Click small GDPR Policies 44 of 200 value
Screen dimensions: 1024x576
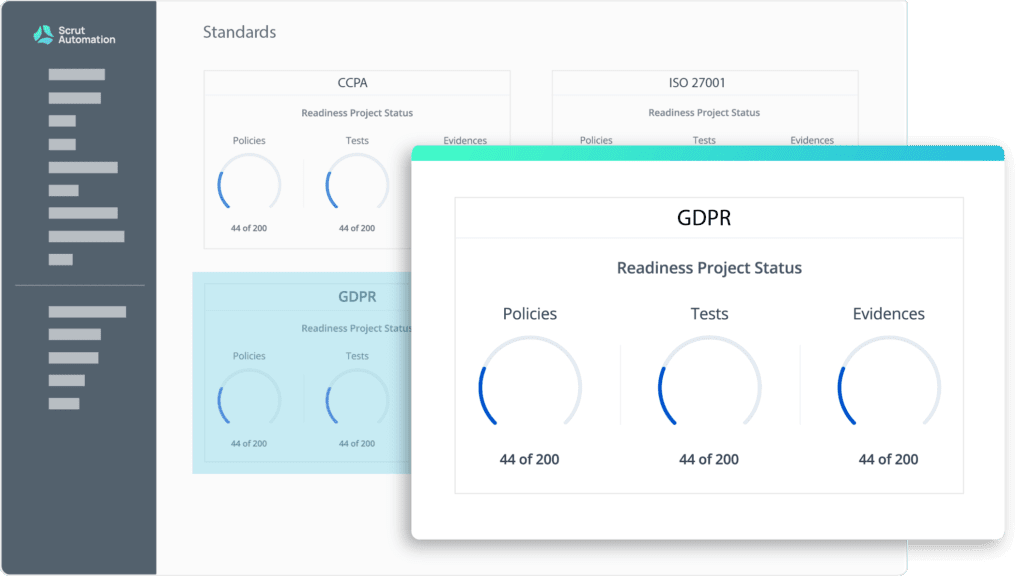coord(249,443)
